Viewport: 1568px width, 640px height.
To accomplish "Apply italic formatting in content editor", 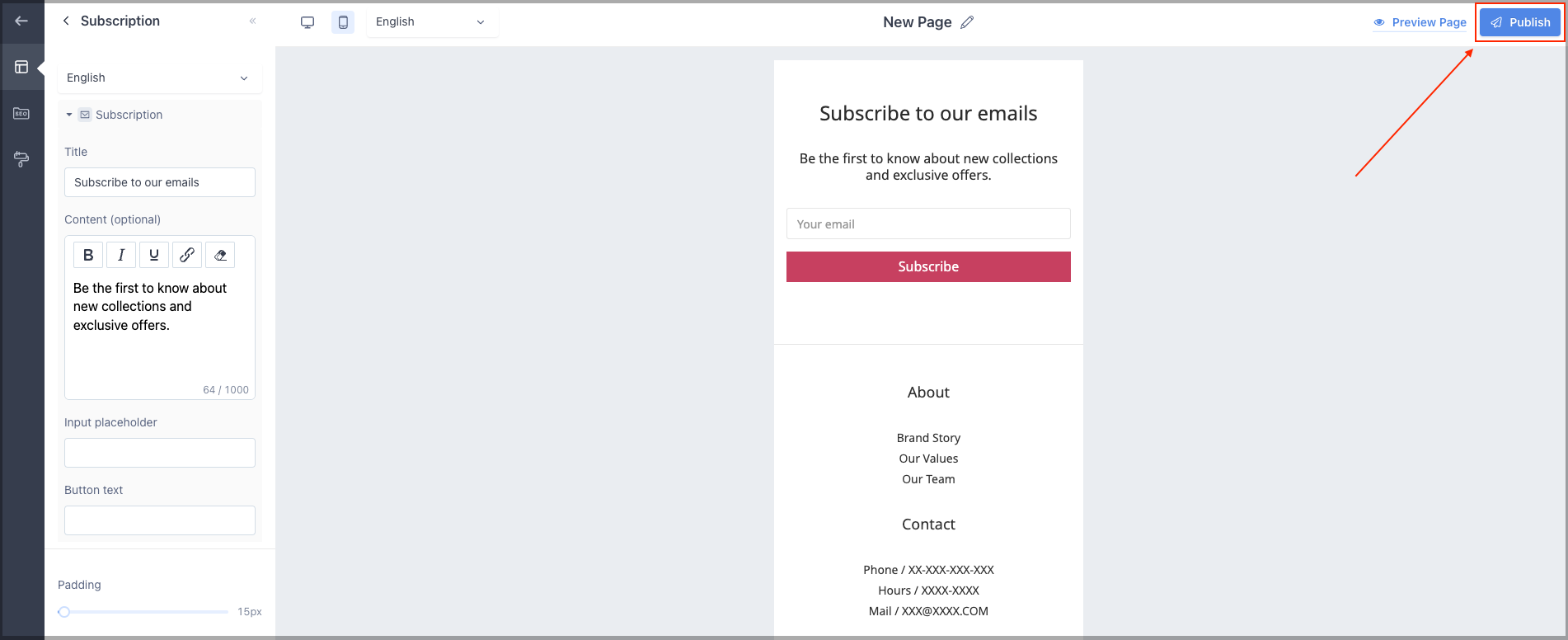I will [121, 255].
